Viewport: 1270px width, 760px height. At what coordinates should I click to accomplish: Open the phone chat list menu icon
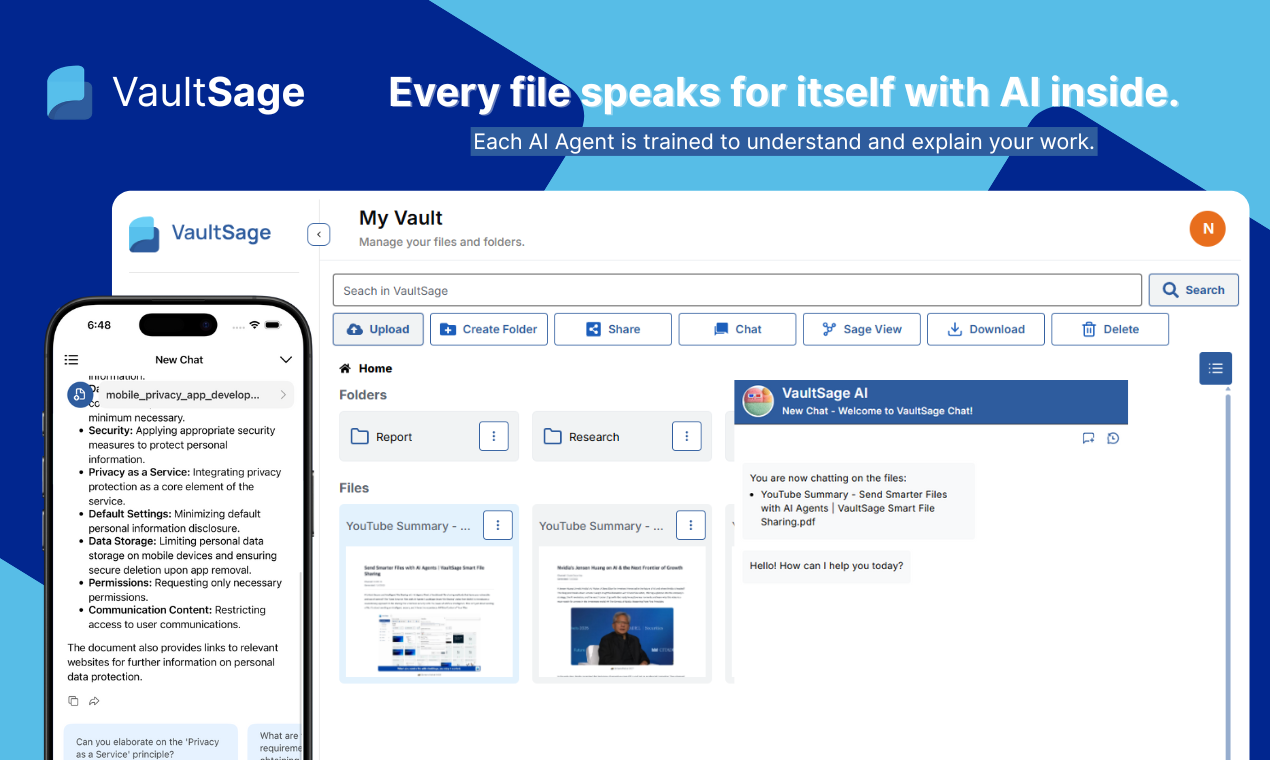click(71, 360)
